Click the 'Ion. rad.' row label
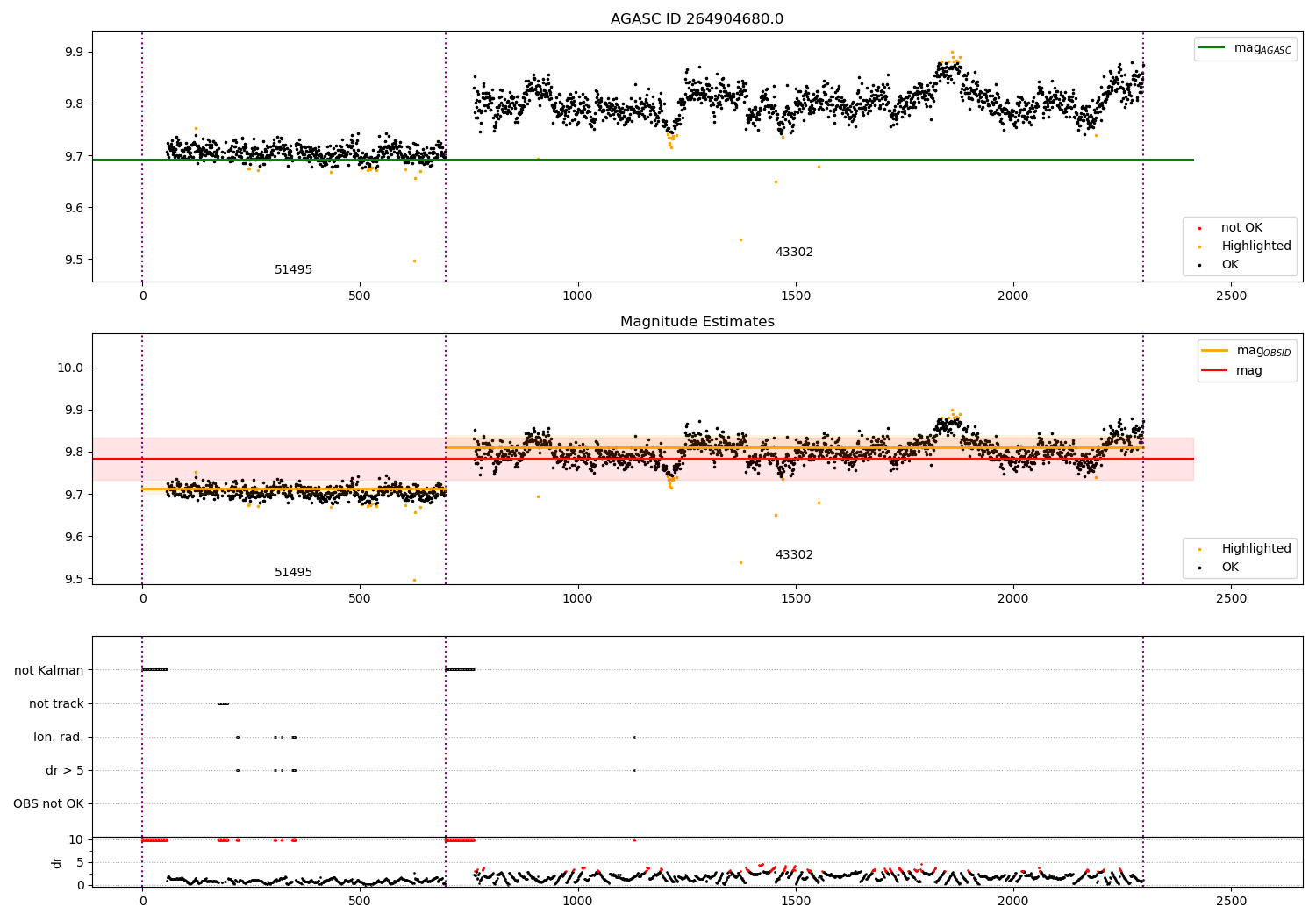The width and height of the screenshot is (1316, 921). pos(59,737)
